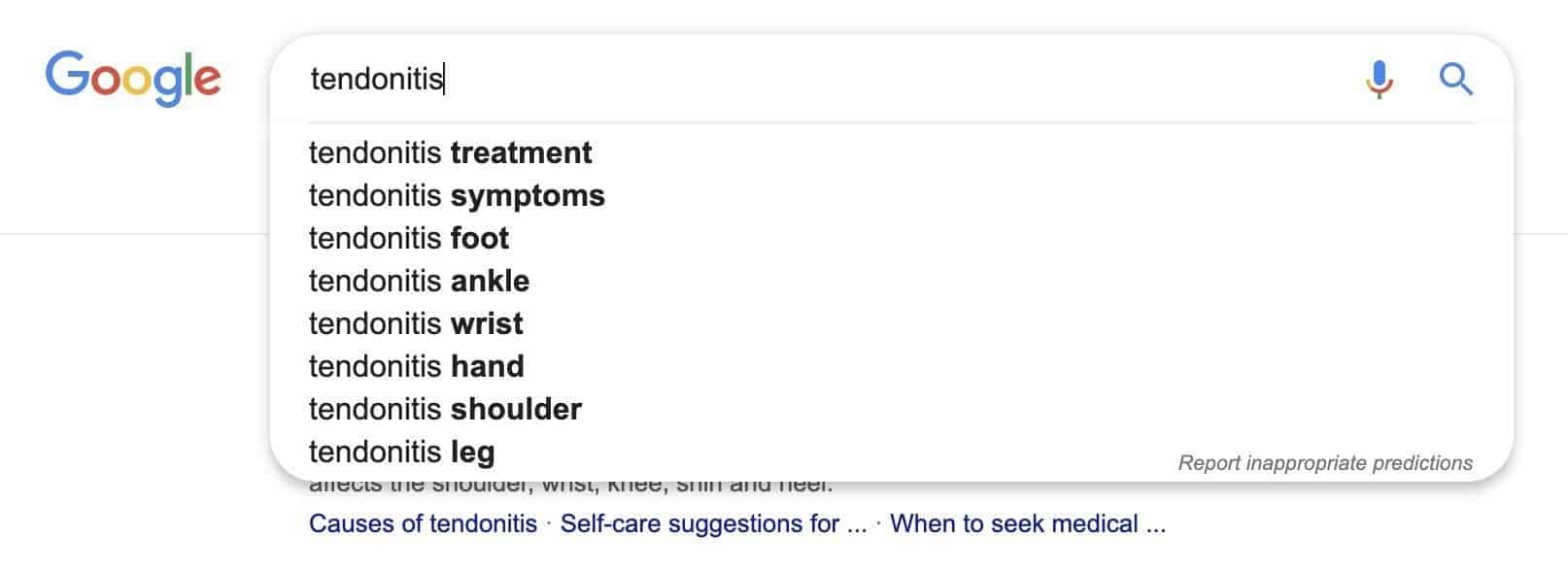Return to homepage via the Google logo
The width and height of the screenshot is (1568, 571).
point(133,78)
